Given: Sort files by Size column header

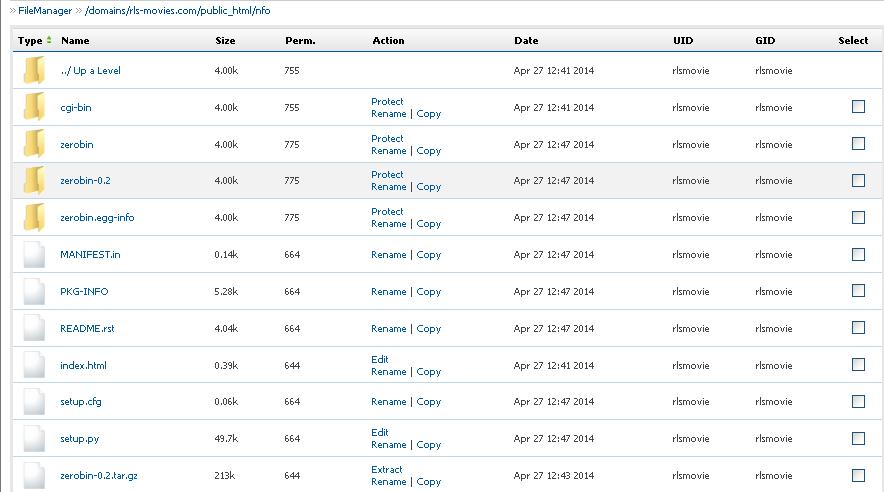Looking at the screenshot, I should coord(225,41).
